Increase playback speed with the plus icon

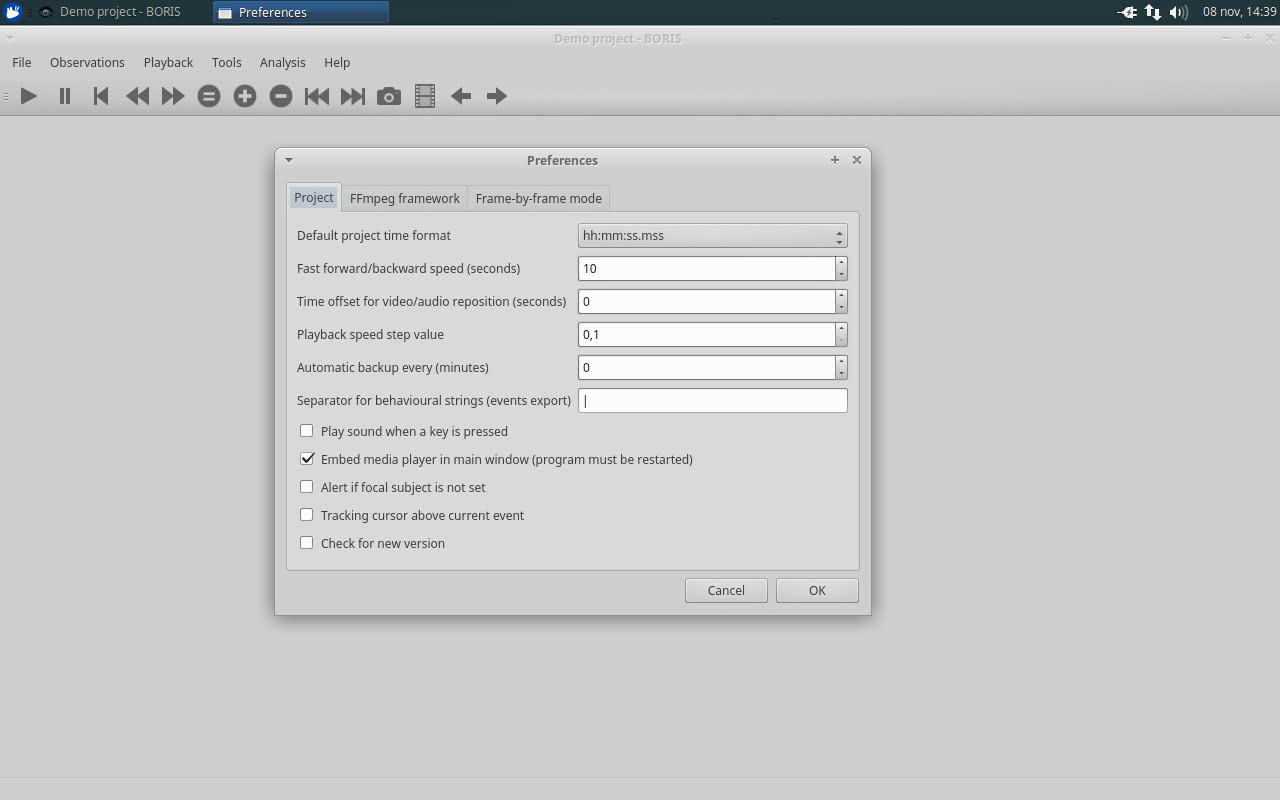click(245, 96)
